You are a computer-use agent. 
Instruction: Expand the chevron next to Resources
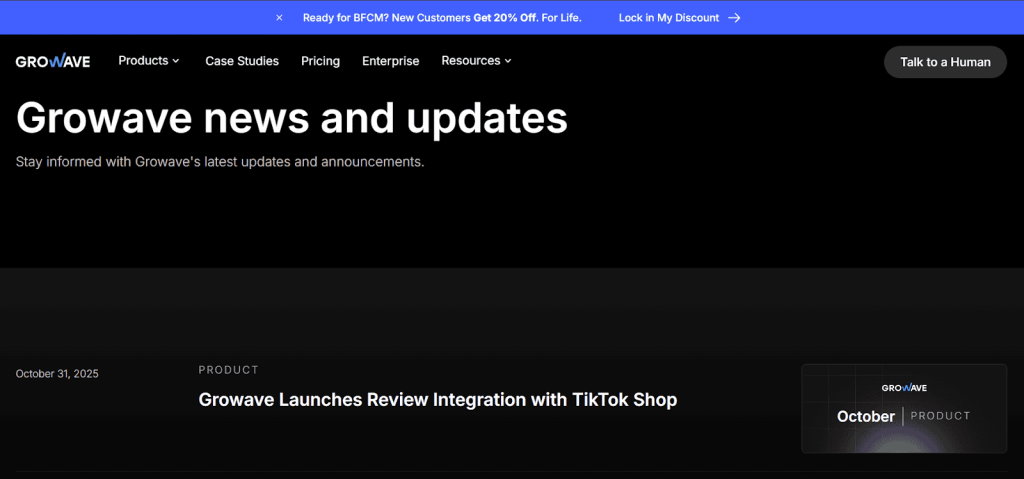click(x=508, y=61)
